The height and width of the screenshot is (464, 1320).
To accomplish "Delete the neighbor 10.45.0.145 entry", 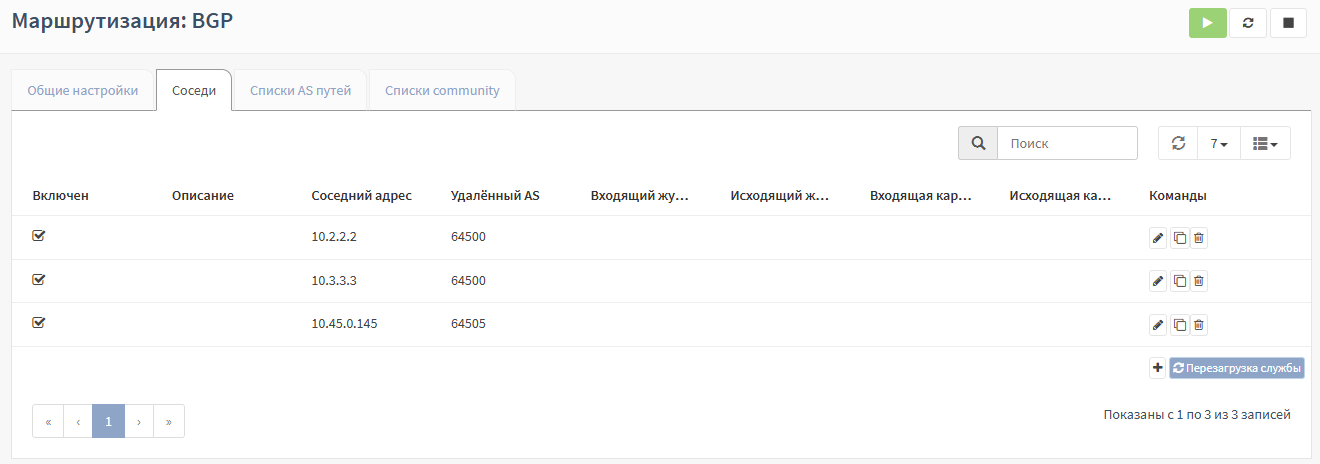I will pos(1199,324).
